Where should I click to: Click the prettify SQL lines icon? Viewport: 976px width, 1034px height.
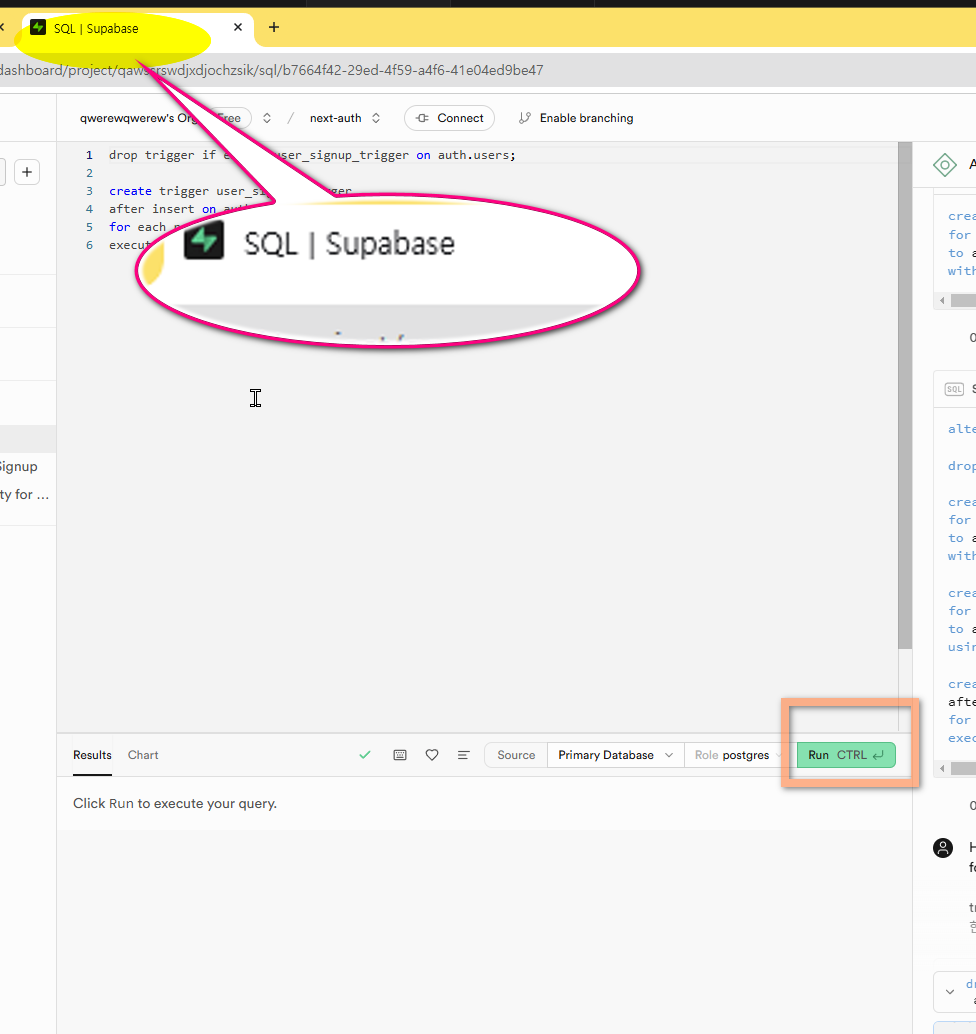point(464,755)
